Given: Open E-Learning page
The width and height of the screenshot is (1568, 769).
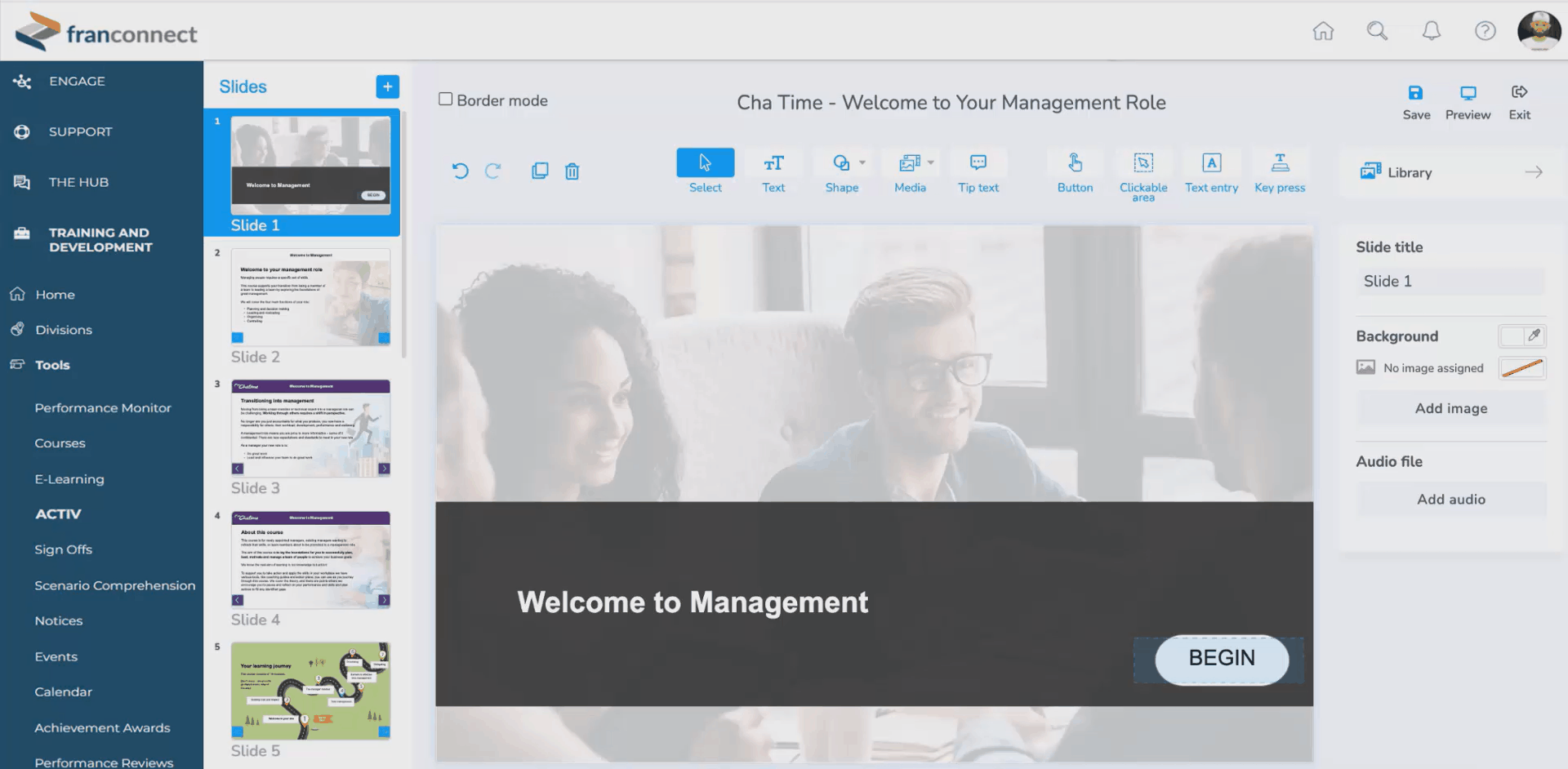Looking at the screenshot, I should (x=69, y=479).
